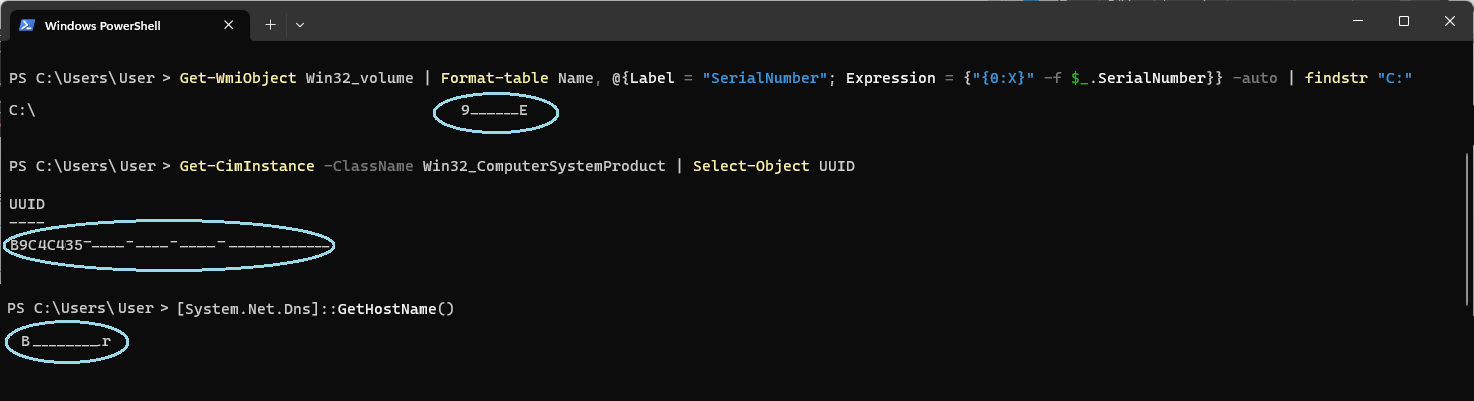1474x401 pixels.
Task: Click the findstr "C:" text
Action: (1358, 78)
